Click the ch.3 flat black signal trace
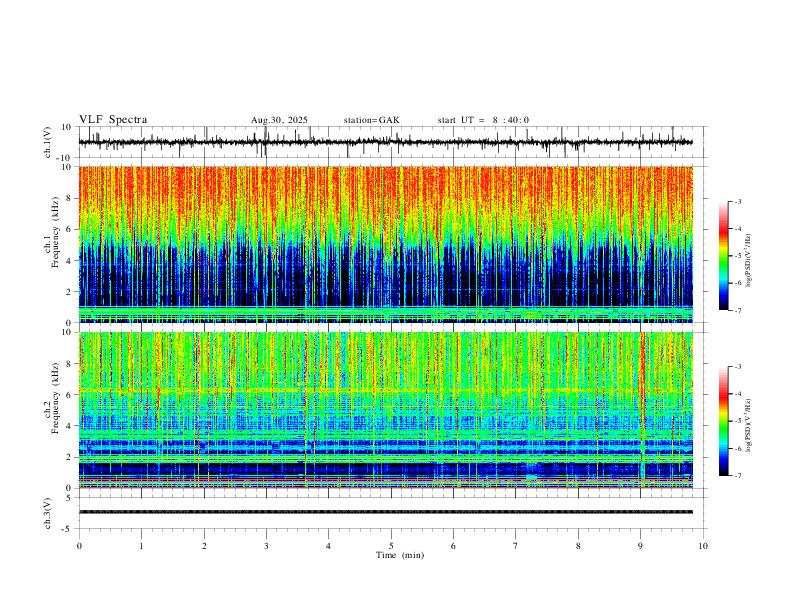Viewport: 792px width, 612px height. click(385, 512)
